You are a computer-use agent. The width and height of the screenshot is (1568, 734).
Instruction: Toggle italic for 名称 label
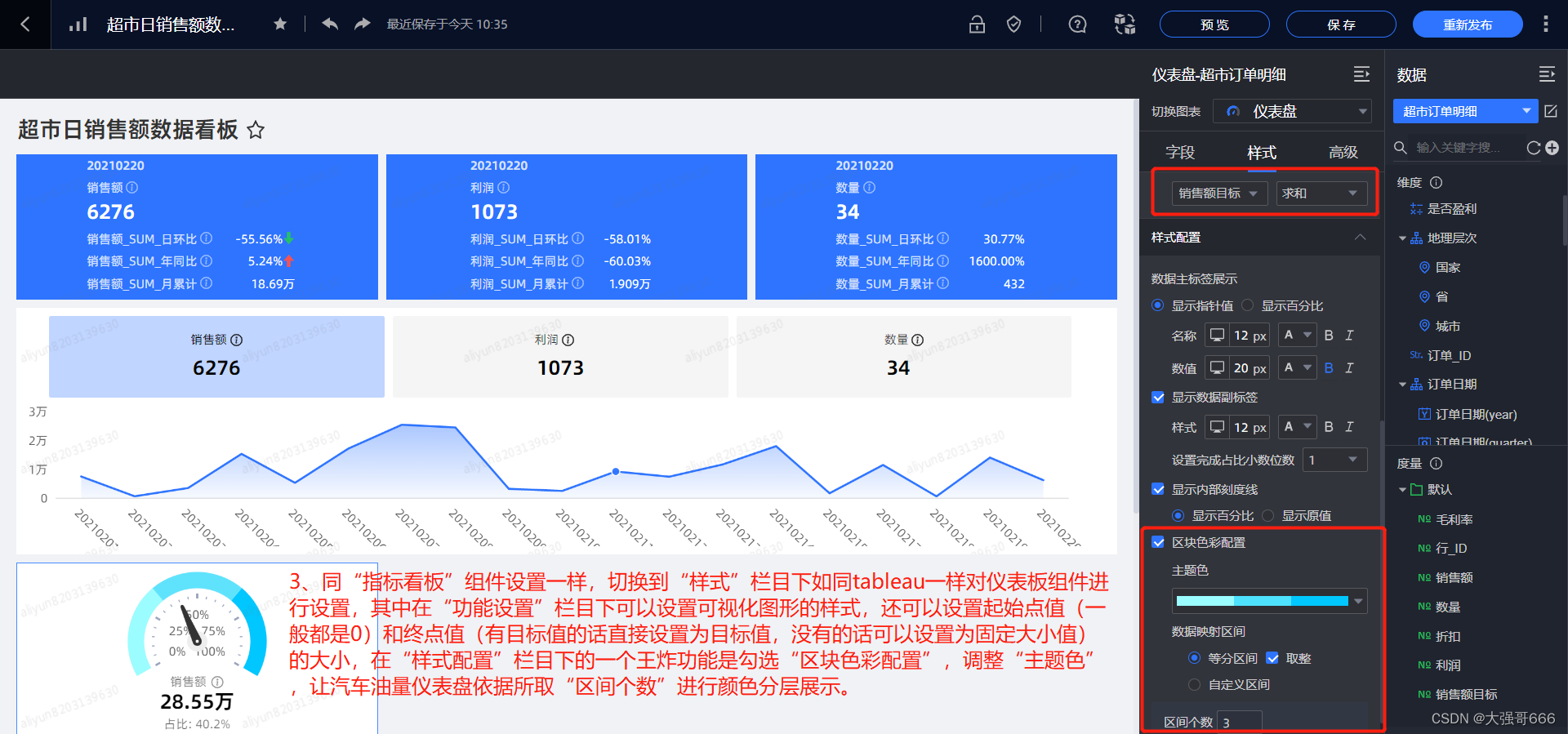1349,336
